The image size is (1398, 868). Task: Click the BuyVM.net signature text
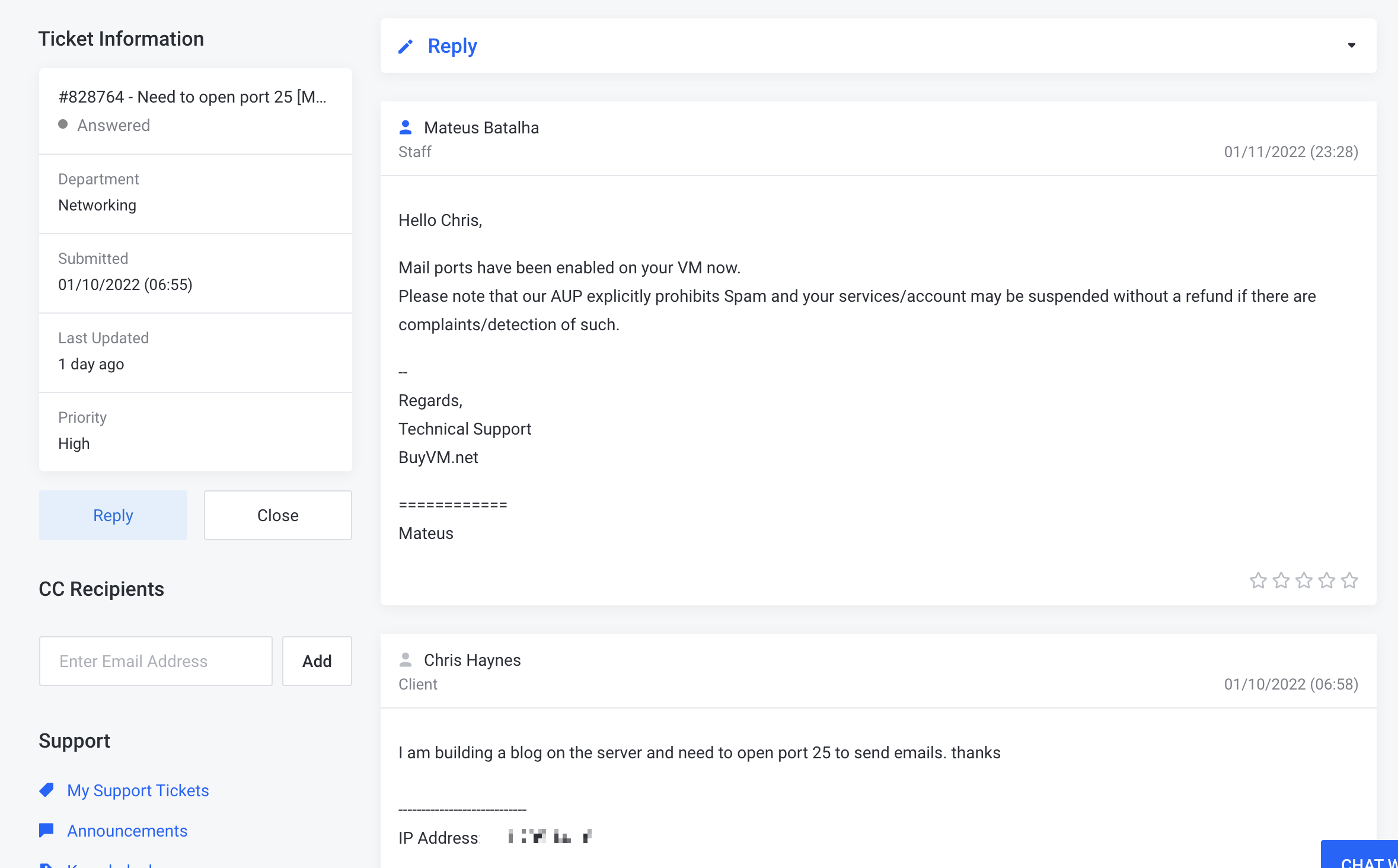click(x=438, y=457)
